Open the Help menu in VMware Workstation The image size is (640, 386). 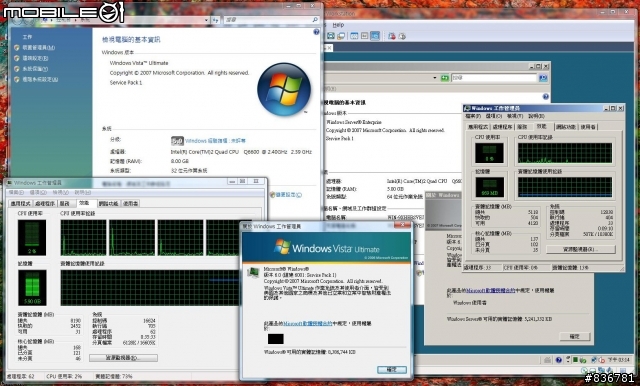coord(338,25)
